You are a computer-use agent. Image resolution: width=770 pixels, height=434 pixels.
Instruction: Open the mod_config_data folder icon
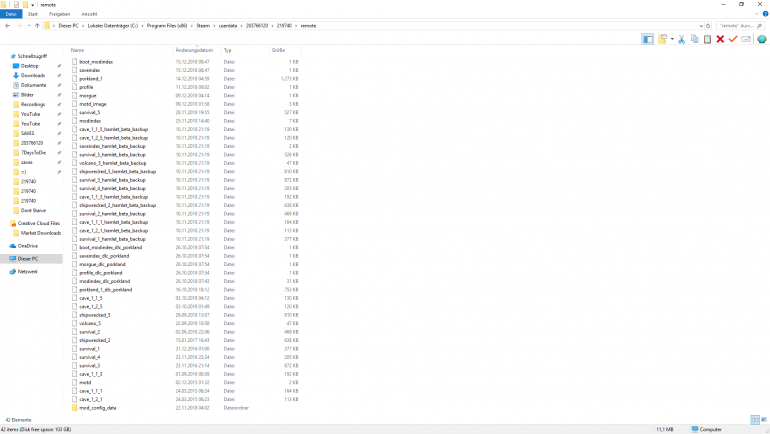(74, 408)
